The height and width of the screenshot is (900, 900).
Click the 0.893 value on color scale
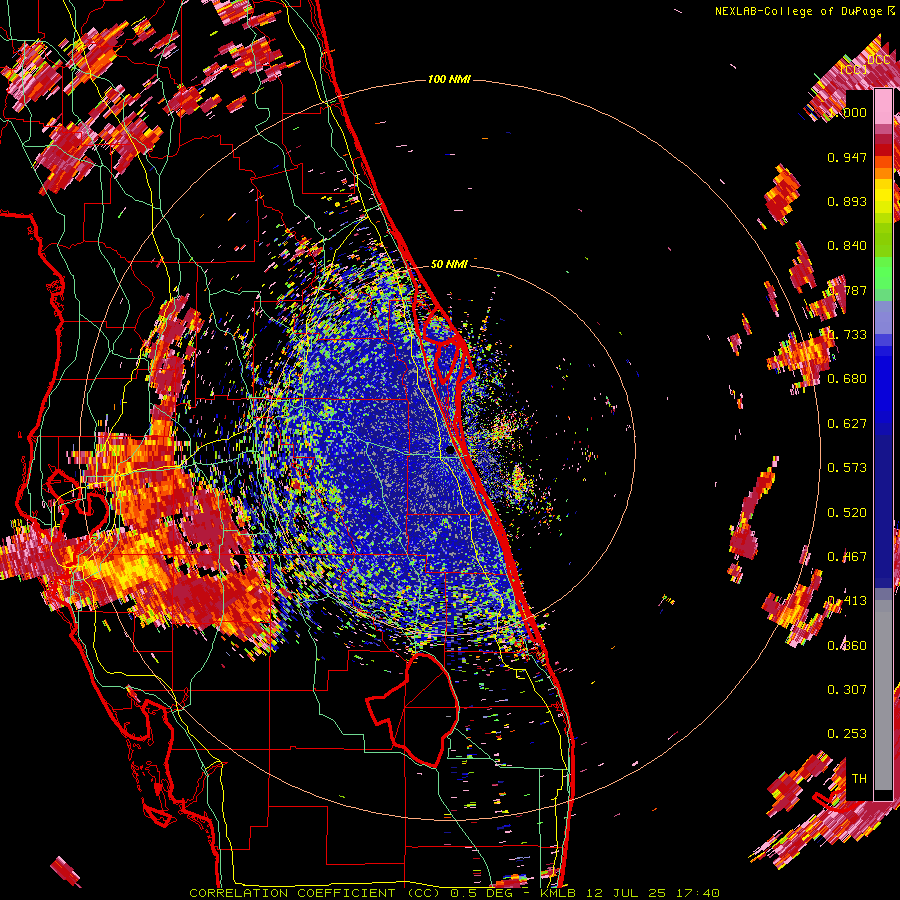point(847,201)
